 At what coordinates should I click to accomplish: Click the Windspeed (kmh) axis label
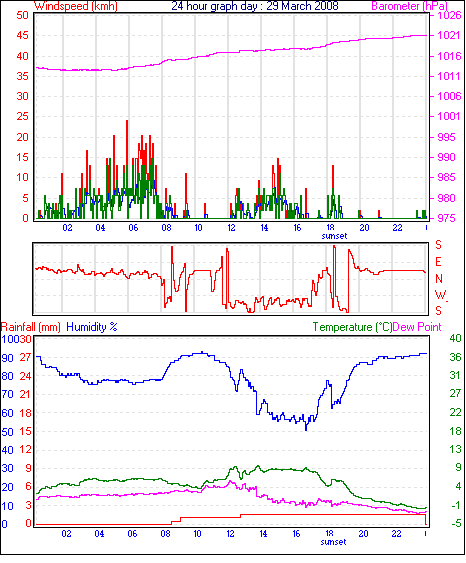pyautogui.click(x=76, y=6)
